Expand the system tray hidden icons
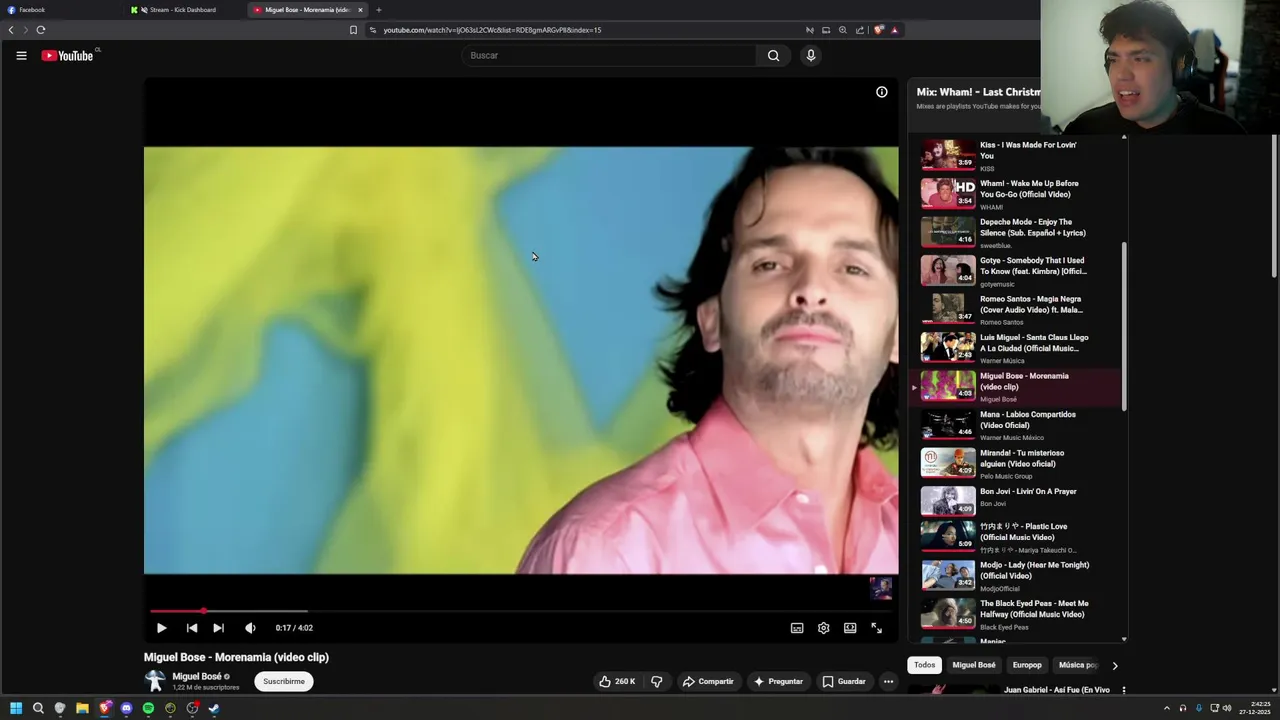The height and width of the screenshot is (720, 1280). click(1166, 708)
